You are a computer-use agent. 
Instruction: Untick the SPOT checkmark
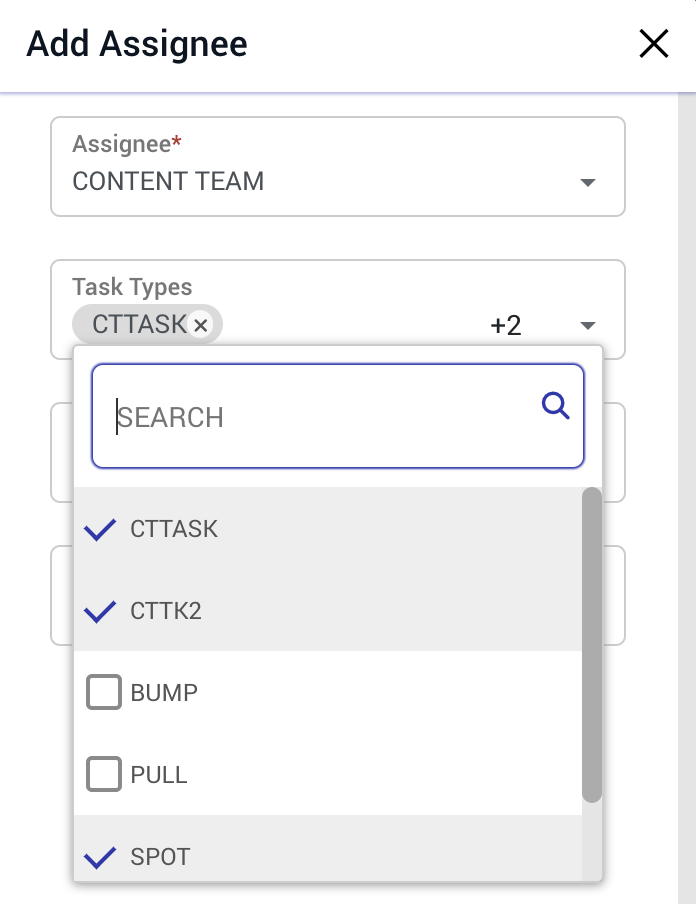(x=101, y=857)
